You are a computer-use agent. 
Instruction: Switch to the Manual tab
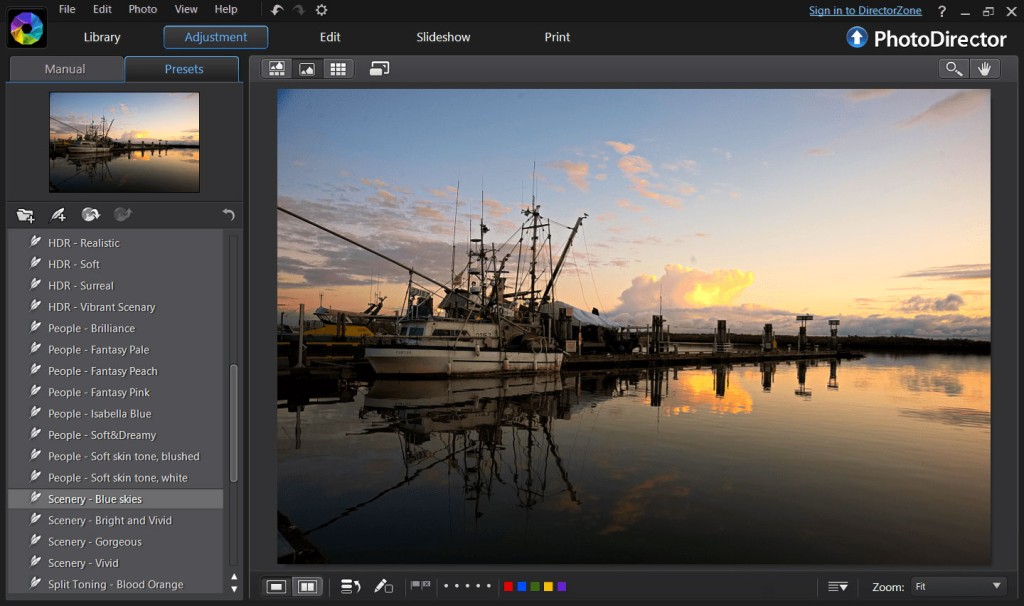(x=65, y=69)
